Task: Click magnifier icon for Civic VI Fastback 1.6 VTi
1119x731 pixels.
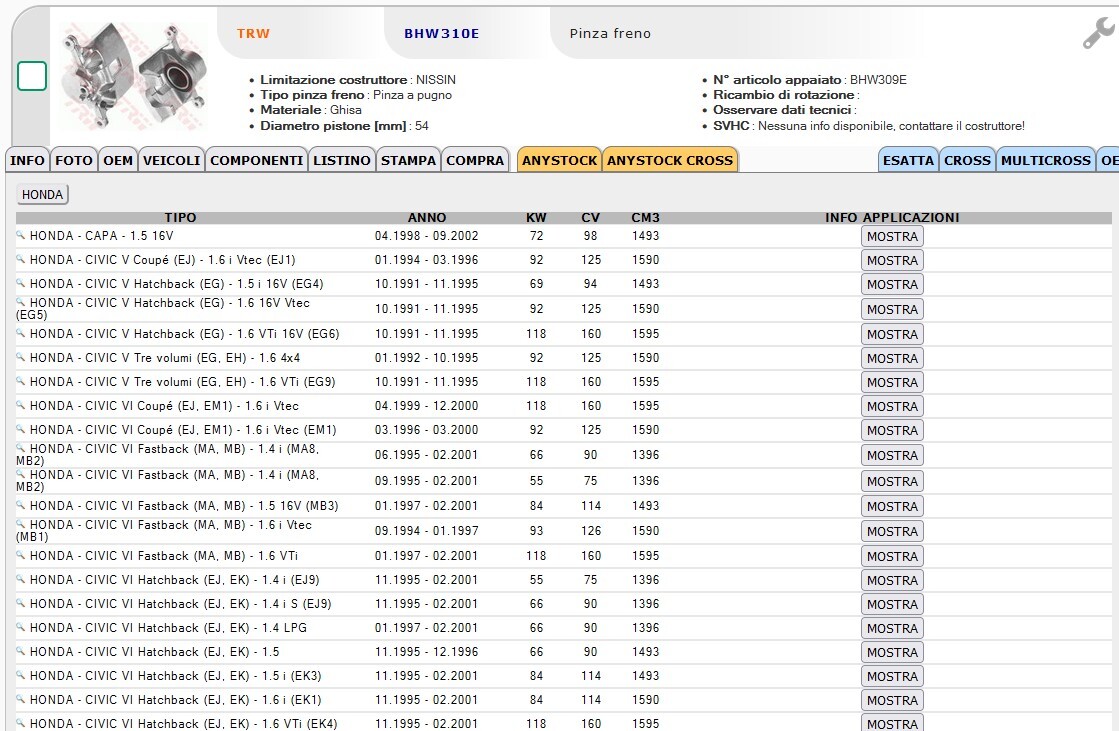Action: (x=21, y=554)
